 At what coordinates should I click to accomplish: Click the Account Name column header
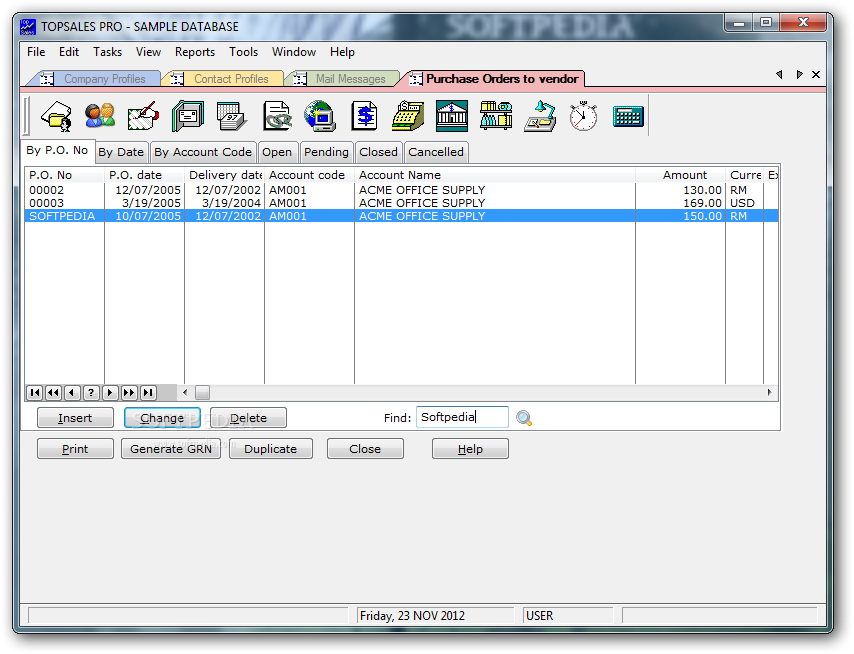pos(495,175)
